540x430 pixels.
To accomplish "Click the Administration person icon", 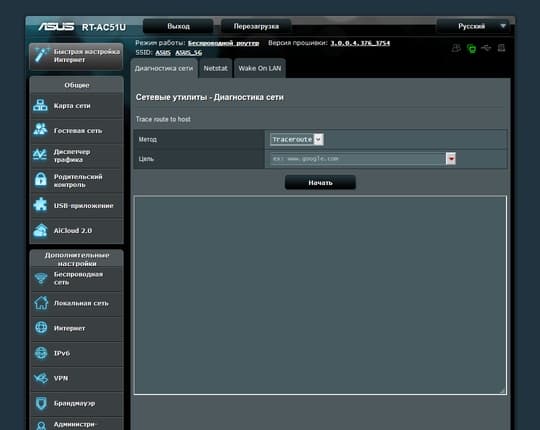I will pyautogui.click(x=41, y=426).
